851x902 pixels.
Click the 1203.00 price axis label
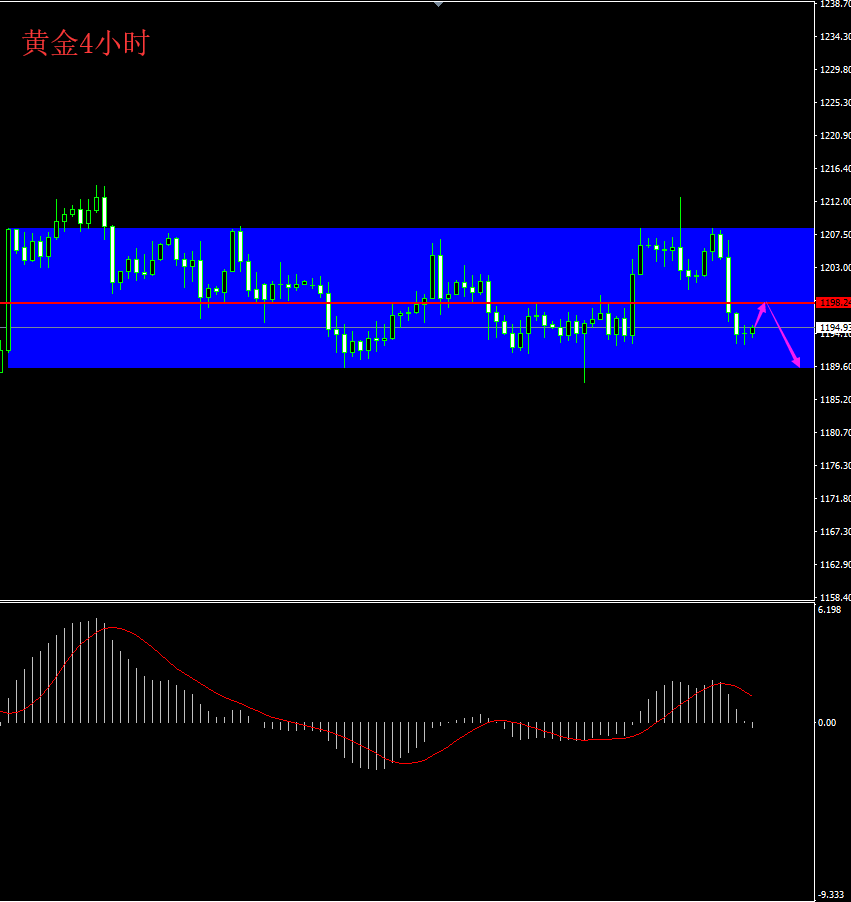coord(835,267)
